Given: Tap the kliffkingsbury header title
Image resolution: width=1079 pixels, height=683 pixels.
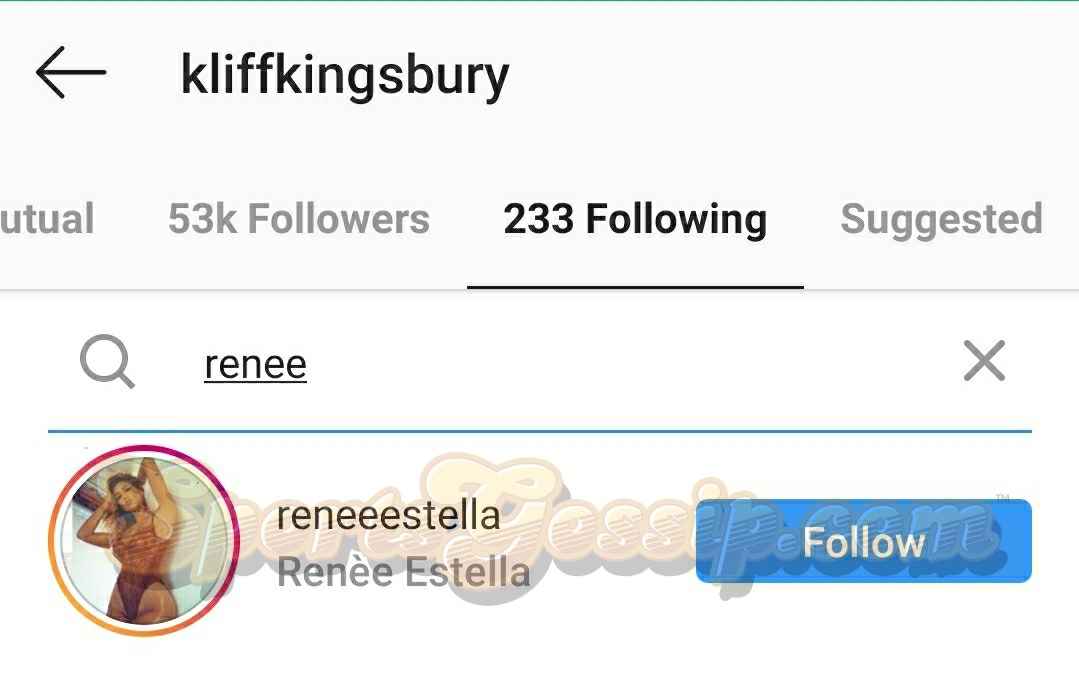Looking at the screenshot, I should click(x=344, y=75).
